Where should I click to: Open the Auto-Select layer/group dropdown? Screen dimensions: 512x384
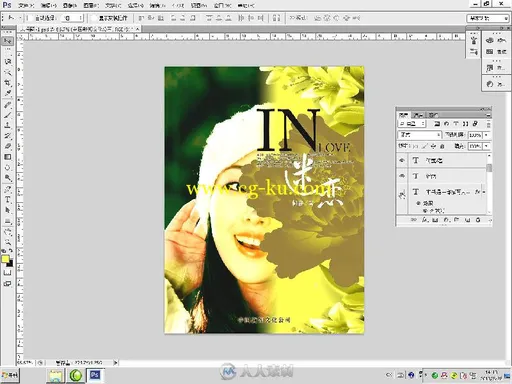click(72, 18)
